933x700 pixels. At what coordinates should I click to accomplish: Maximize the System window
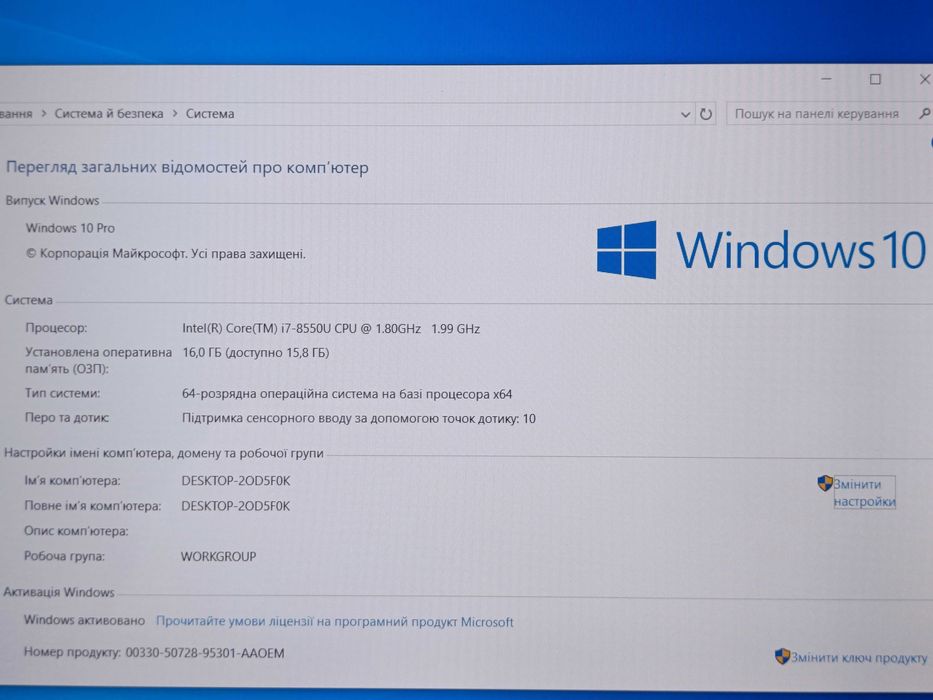click(875, 79)
